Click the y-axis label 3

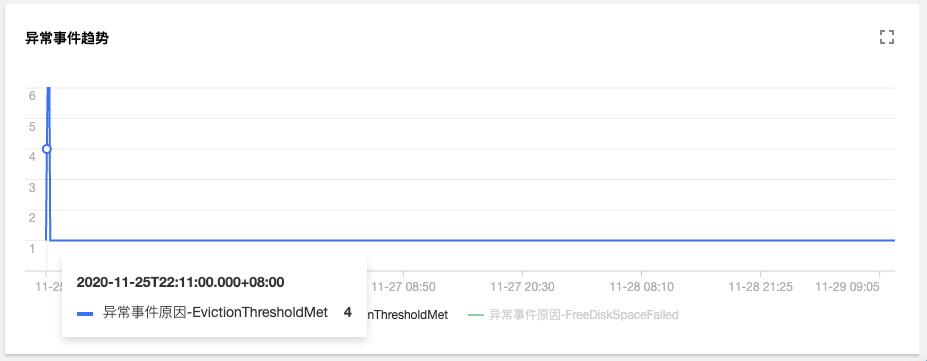pyautogui.click(x=33, y=187)
